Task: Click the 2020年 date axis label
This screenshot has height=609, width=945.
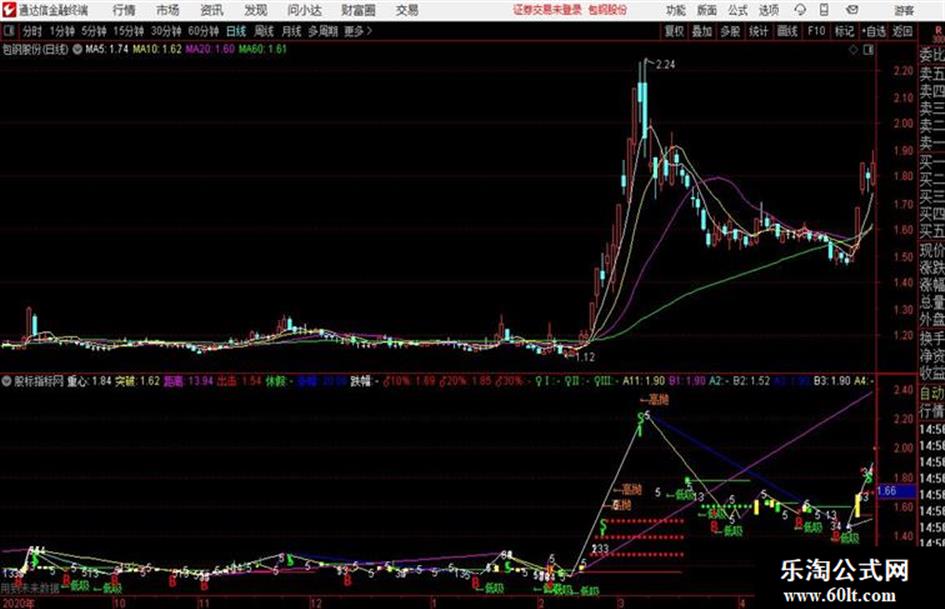Action: tap(18, 603)
